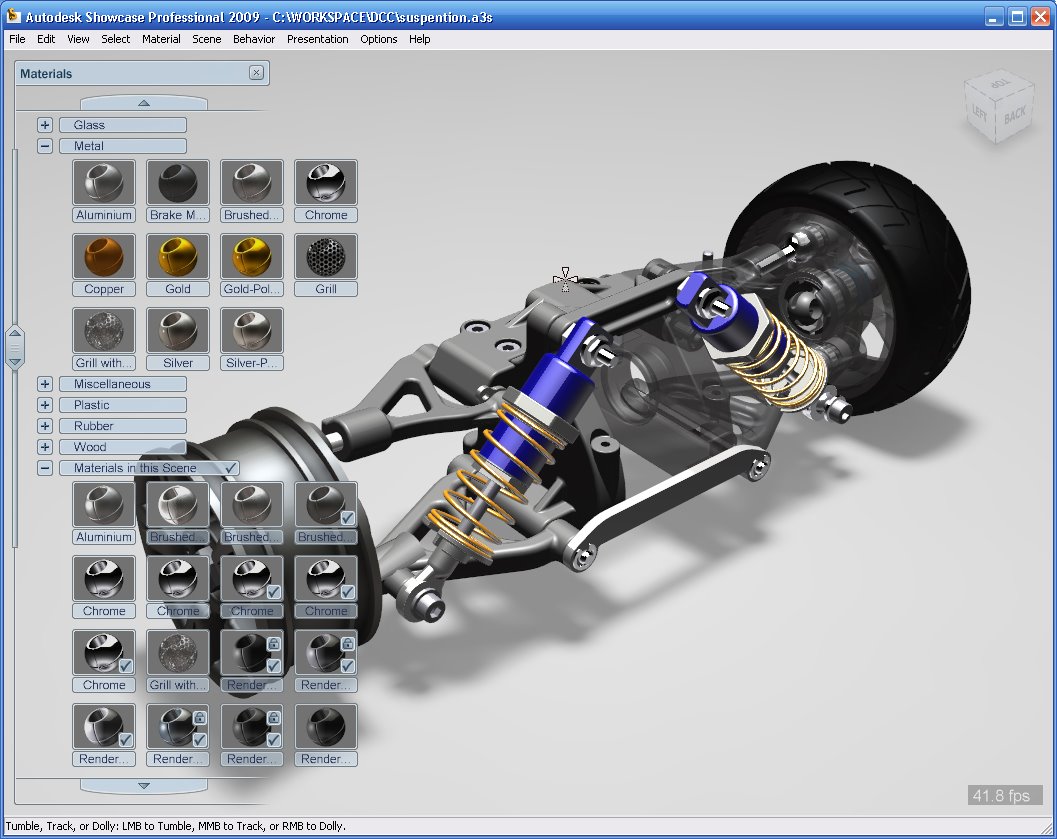
Task: Click the Miscellaneous category label
Action: click(123, 384)
